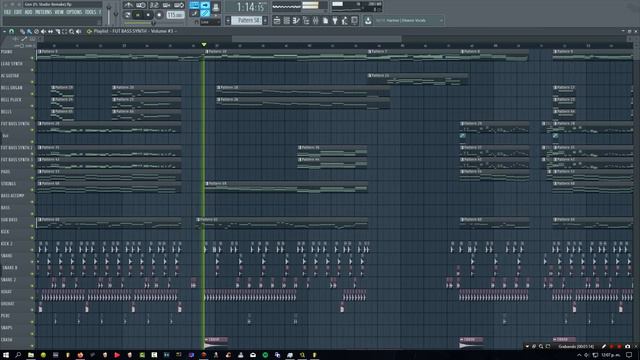Select next pattern with plus button

tap(265, 20)
